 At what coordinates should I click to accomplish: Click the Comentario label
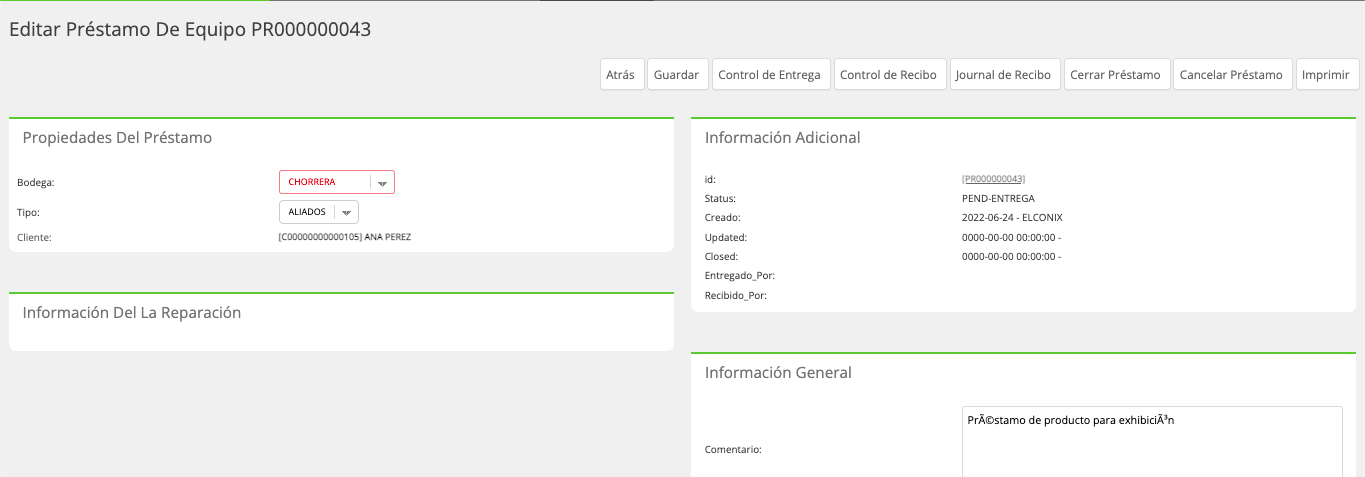[733, 450]
